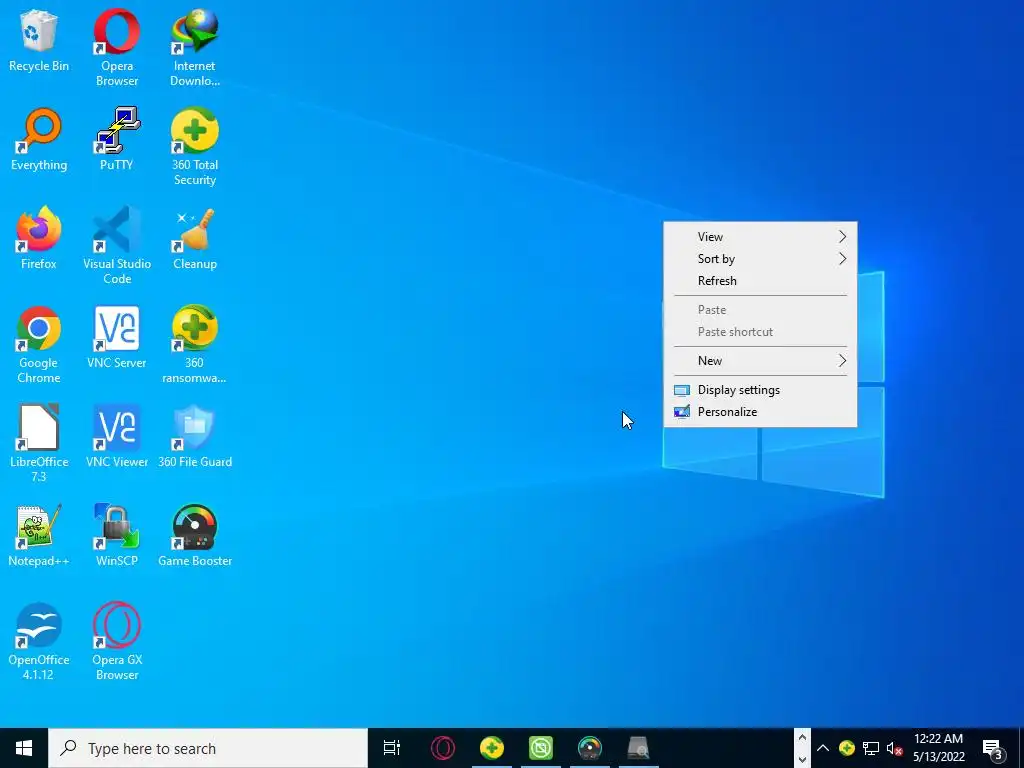The image size is (1024, 768).
Task: Show hidden system tray icons
Action: click(823, 748)
